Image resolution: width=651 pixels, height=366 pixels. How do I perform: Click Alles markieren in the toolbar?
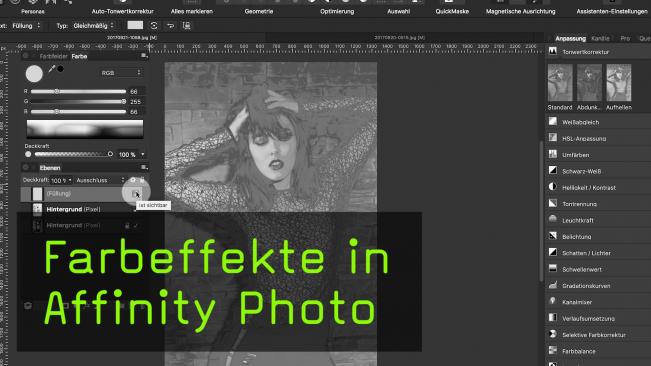pyautogui.click(x=192, y=11)
